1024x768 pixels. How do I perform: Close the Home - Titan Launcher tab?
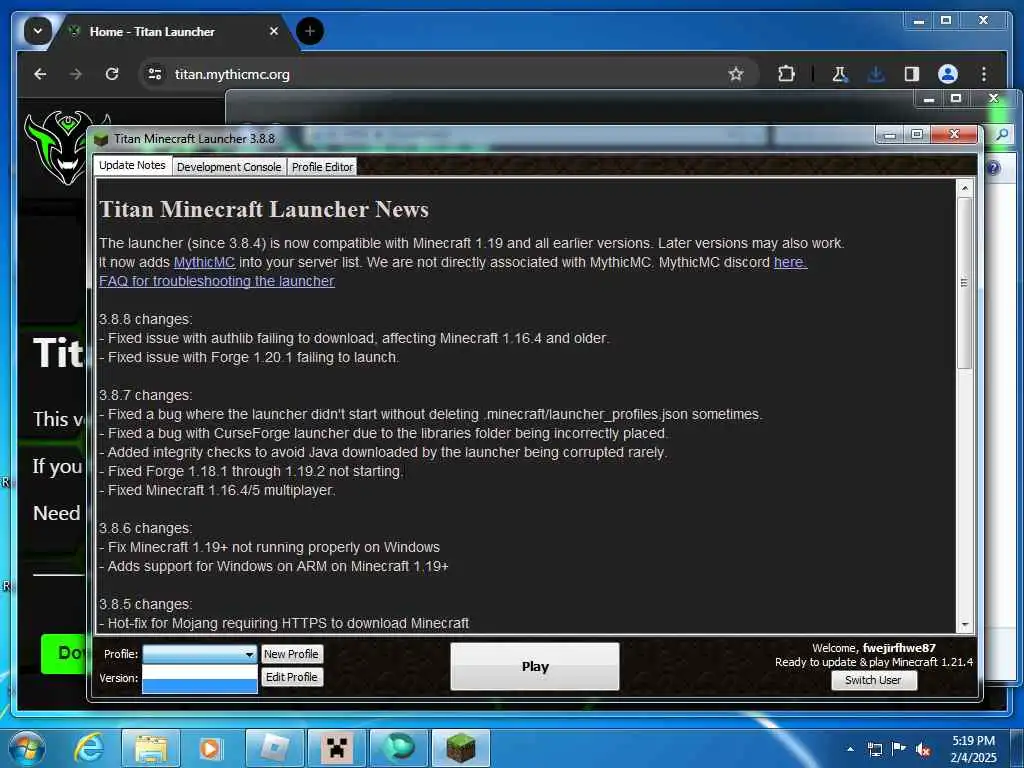[274, 31]
